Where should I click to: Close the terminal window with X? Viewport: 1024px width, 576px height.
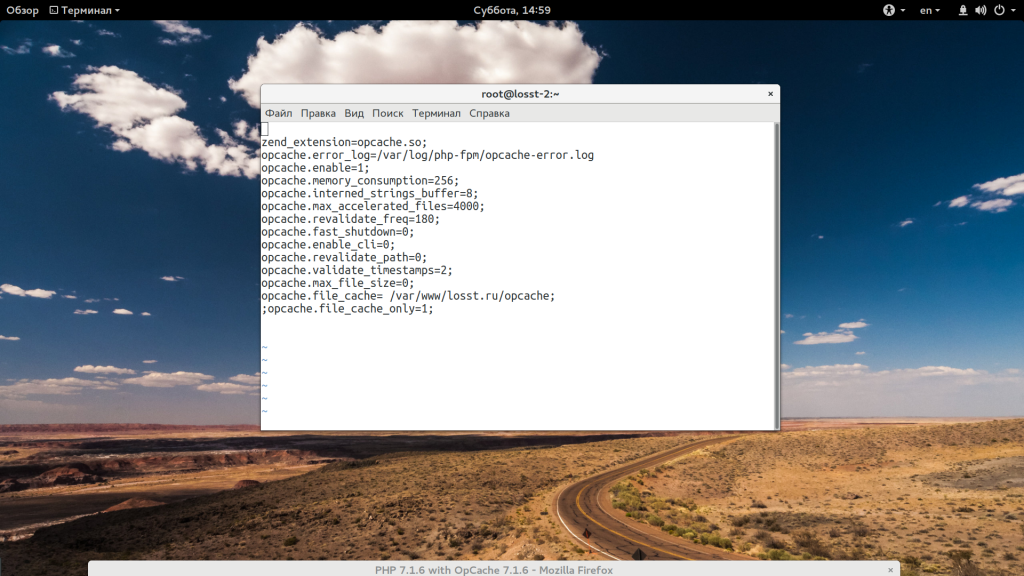771,94
